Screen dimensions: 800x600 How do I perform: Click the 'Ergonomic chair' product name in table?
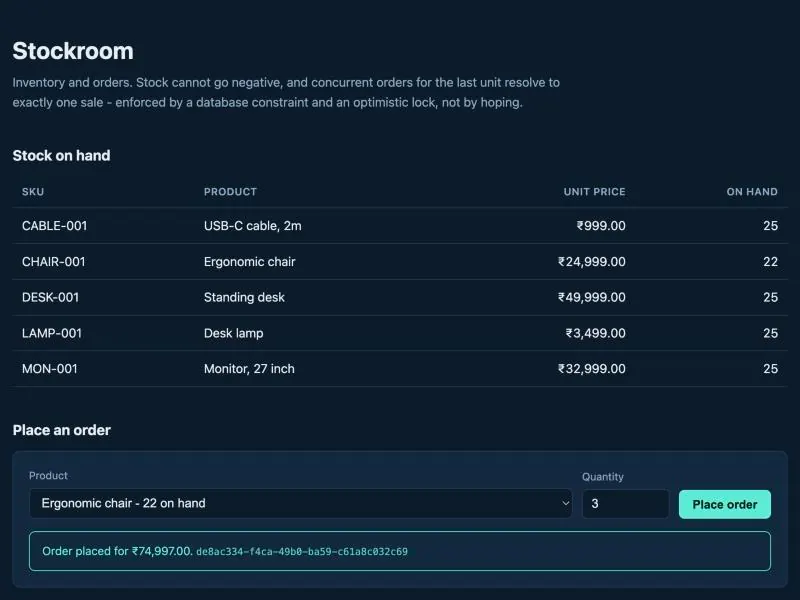[249, 262]
